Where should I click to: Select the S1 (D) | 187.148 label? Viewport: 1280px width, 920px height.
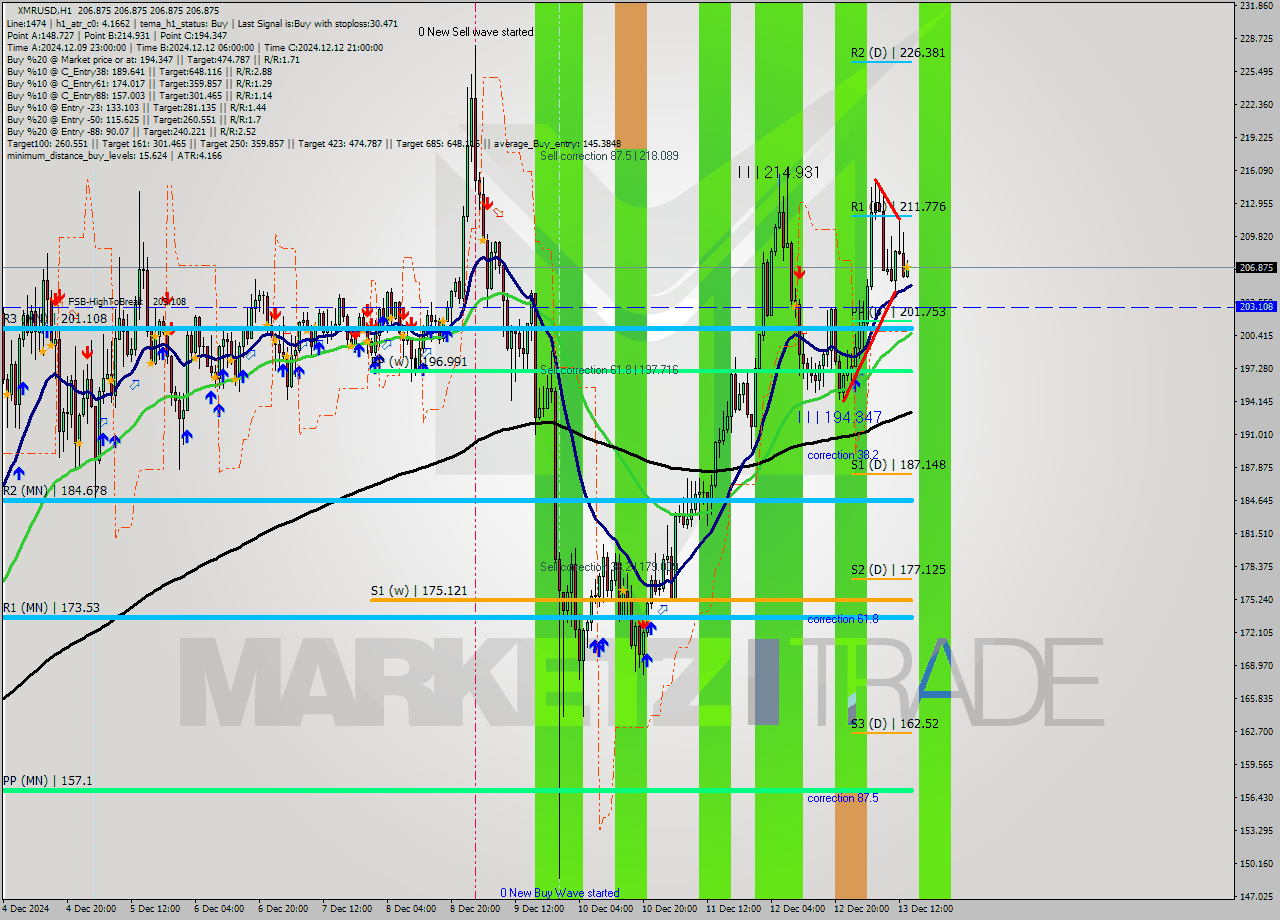[x=898, y=465]
